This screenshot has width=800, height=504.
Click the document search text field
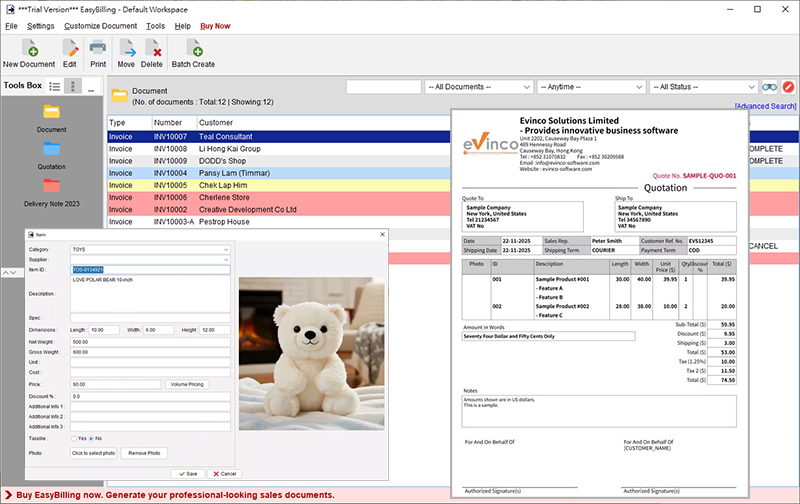click(x=384, y=87)
